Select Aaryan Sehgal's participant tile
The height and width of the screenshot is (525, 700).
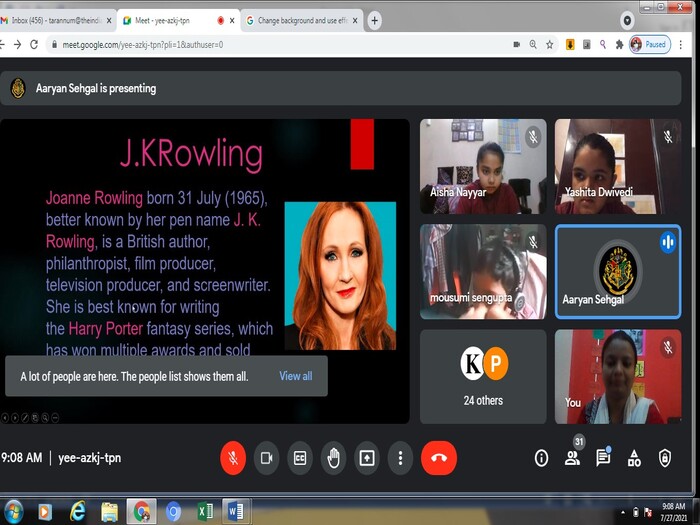click(x=618, y=271)
